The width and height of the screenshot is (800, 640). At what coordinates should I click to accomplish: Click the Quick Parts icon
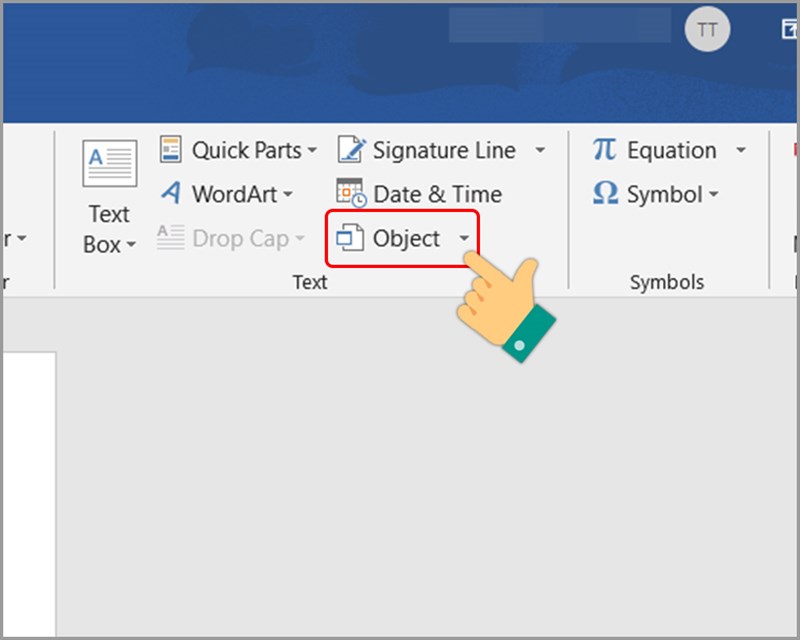[x=171, y=150]
